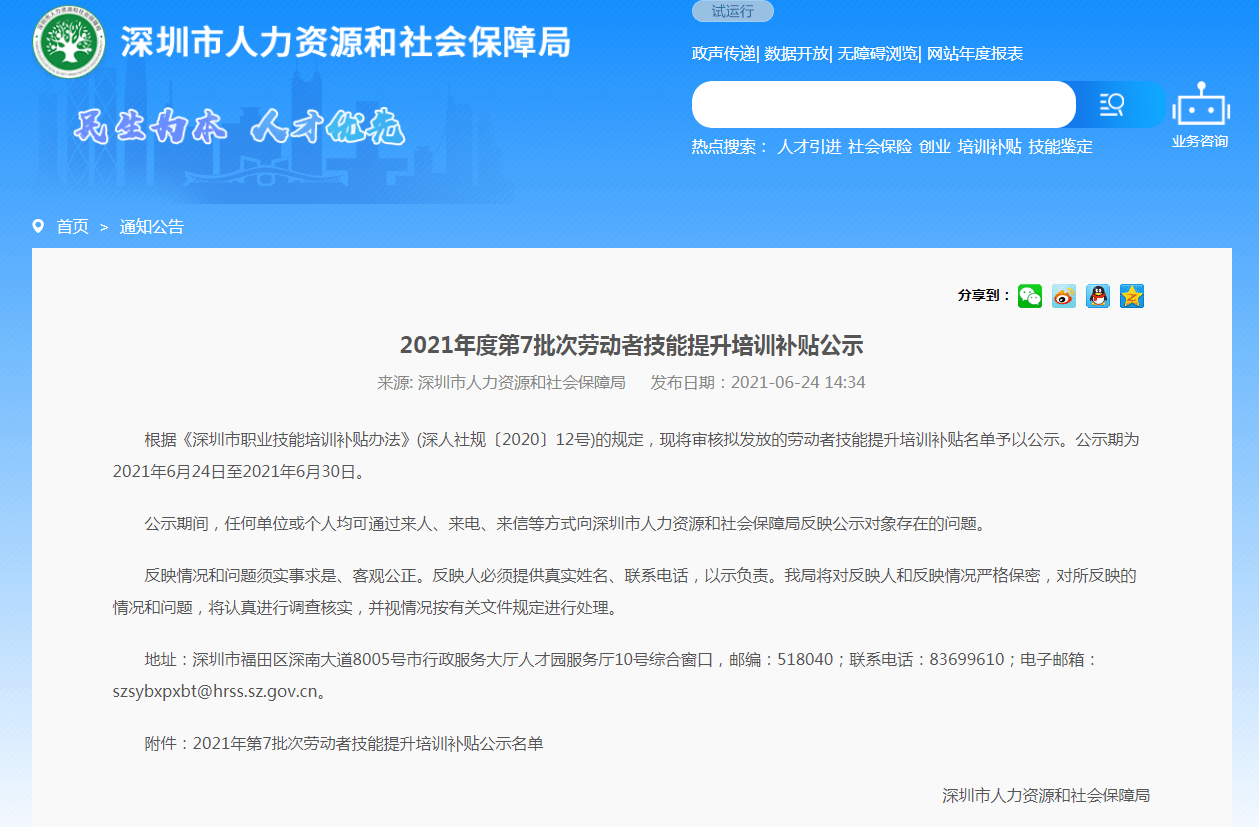Click the bureau tree logo emblem

pos(69,41)
